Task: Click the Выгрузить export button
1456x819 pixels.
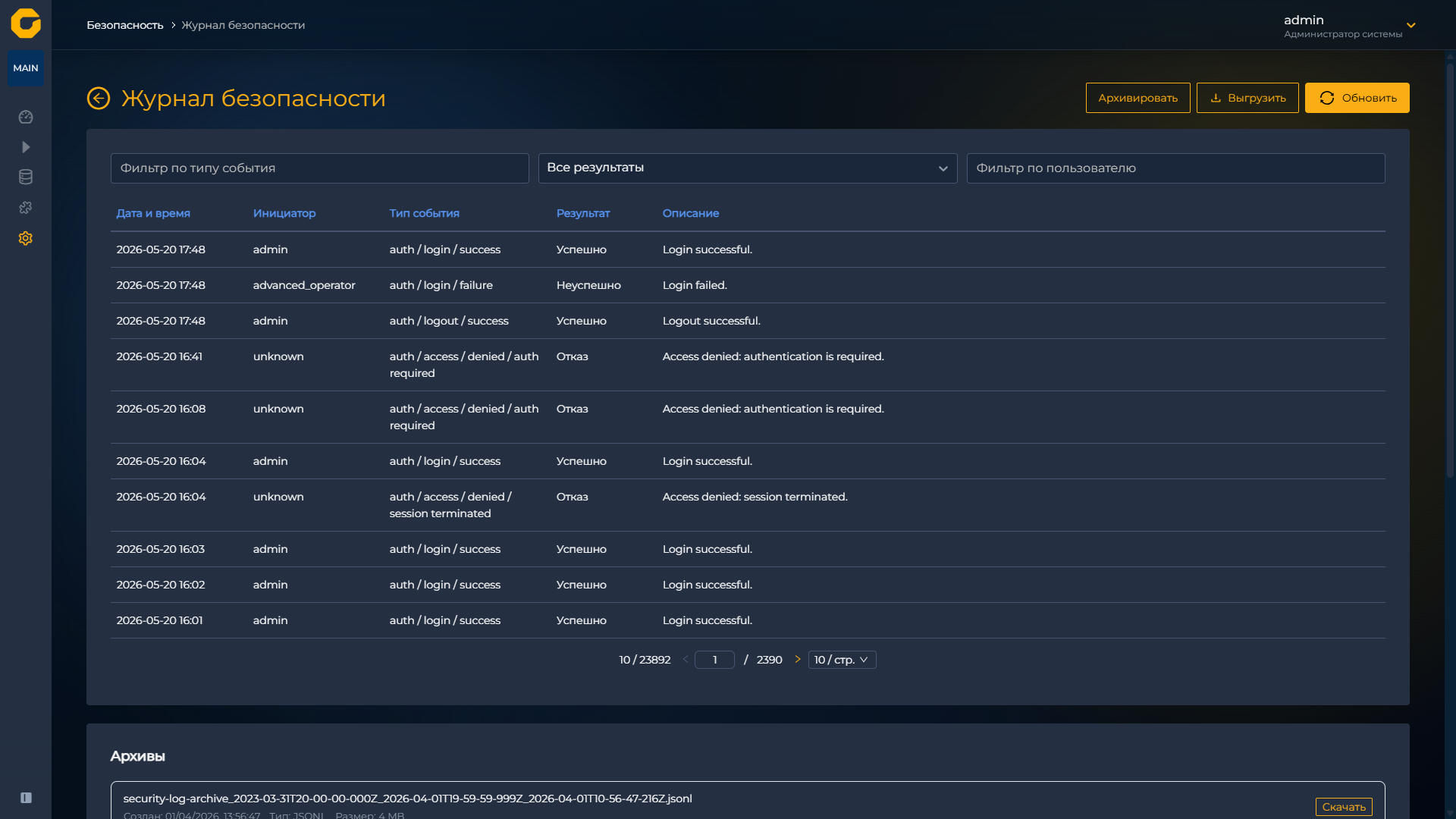Action: (1247, 98)
